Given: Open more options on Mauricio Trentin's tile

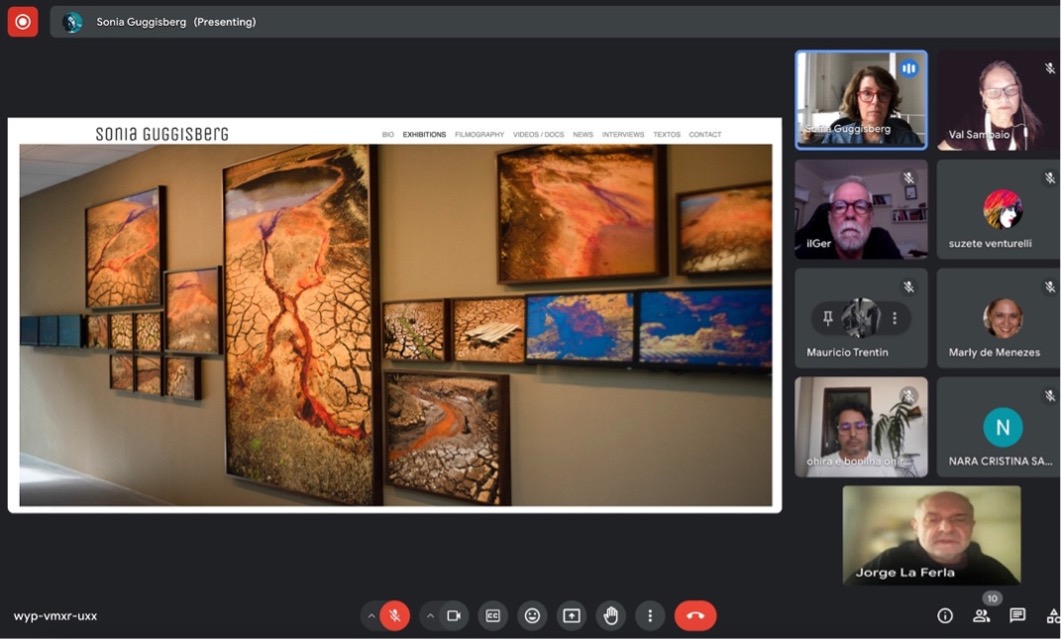Looking at the screenshot, I should coord(894,318).
